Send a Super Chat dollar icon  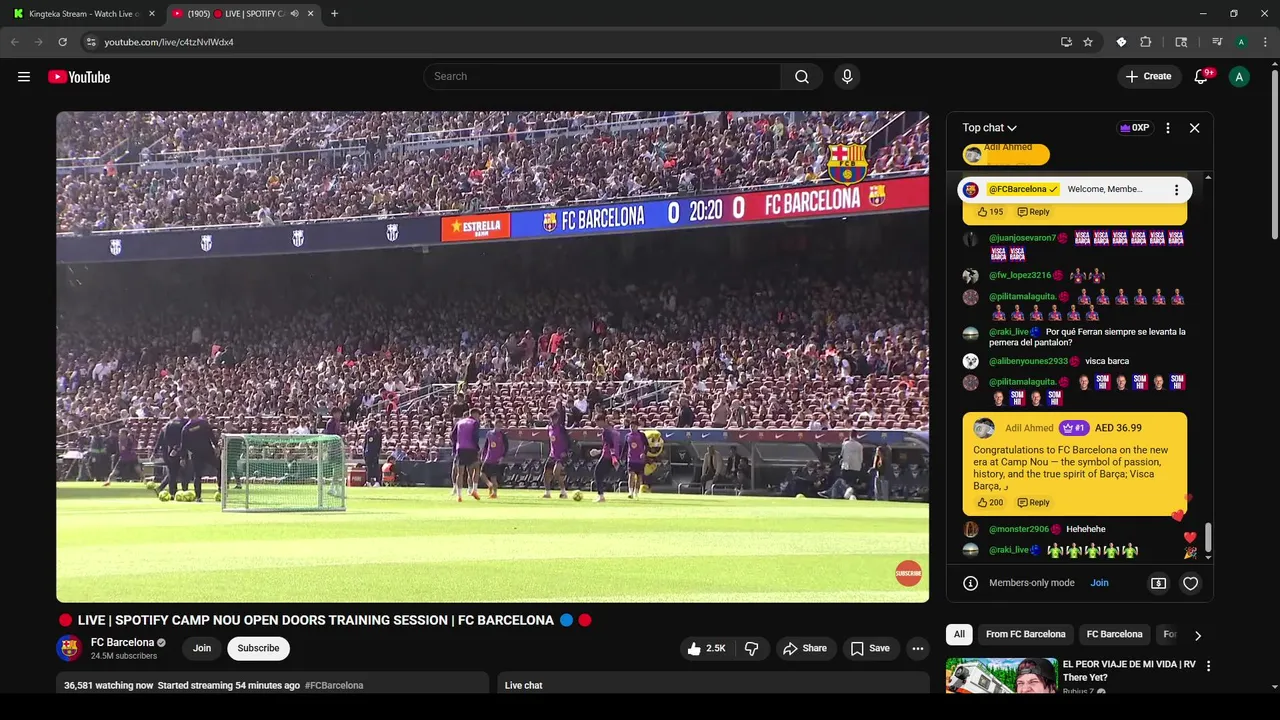1158,583
